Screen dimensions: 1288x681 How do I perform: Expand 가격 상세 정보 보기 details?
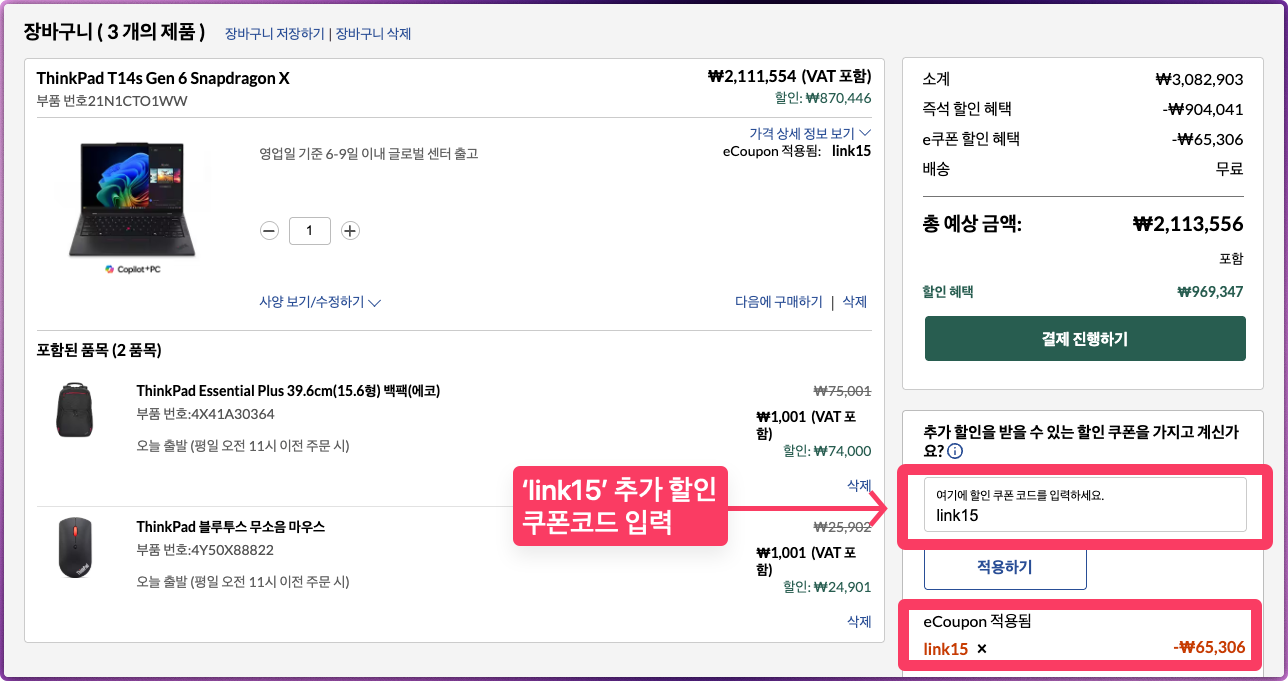click(x=810, y=133)
